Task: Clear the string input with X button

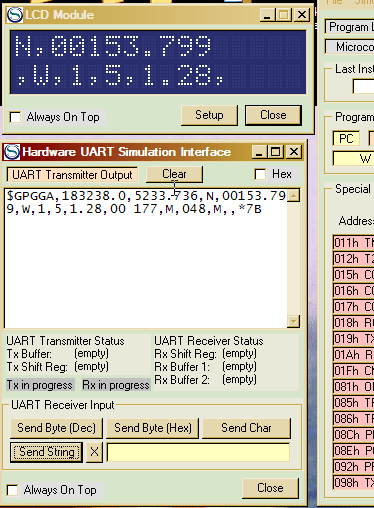Action: point(94,452)
